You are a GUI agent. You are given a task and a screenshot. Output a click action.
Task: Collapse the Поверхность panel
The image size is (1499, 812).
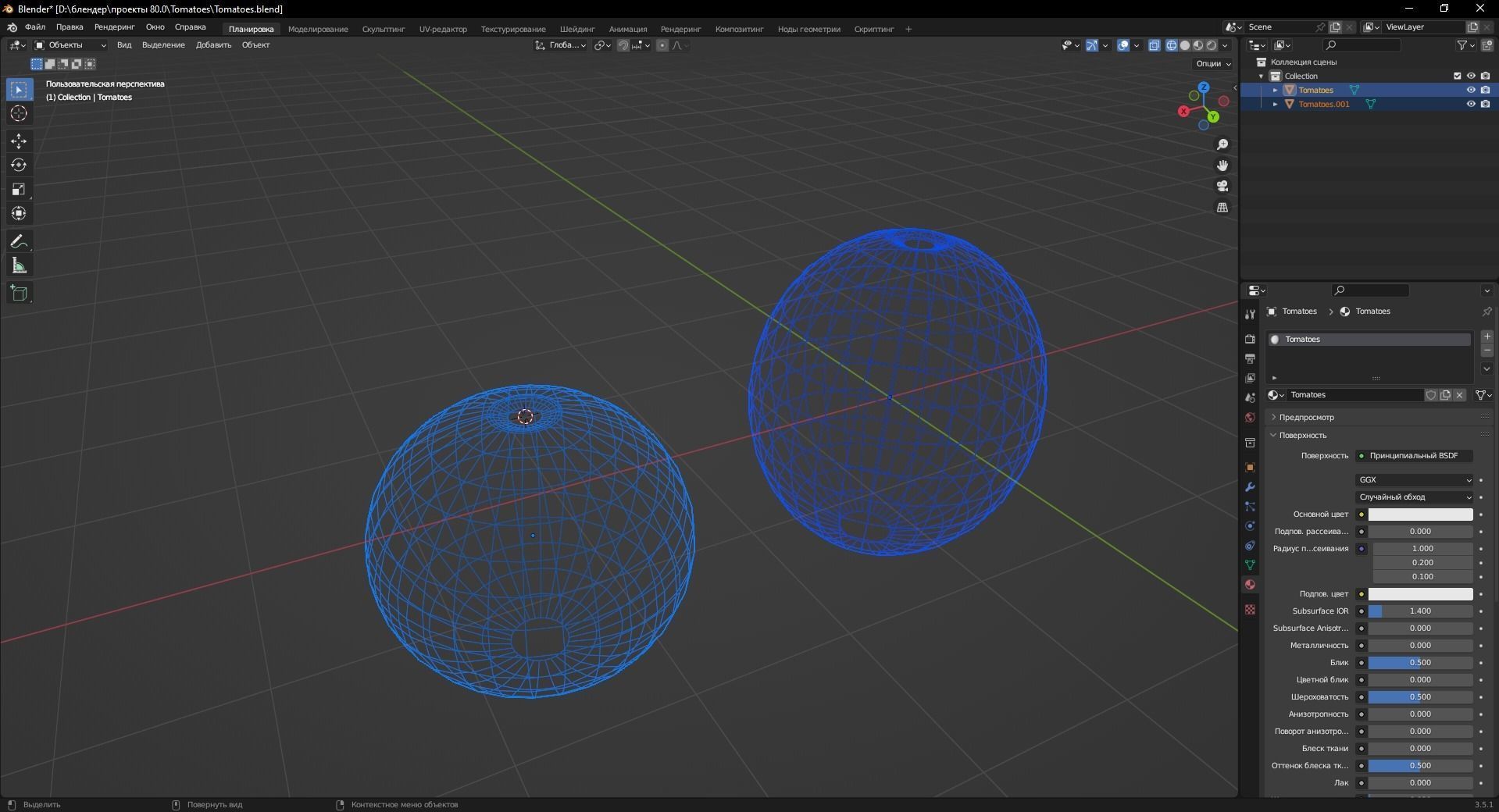1302,436
